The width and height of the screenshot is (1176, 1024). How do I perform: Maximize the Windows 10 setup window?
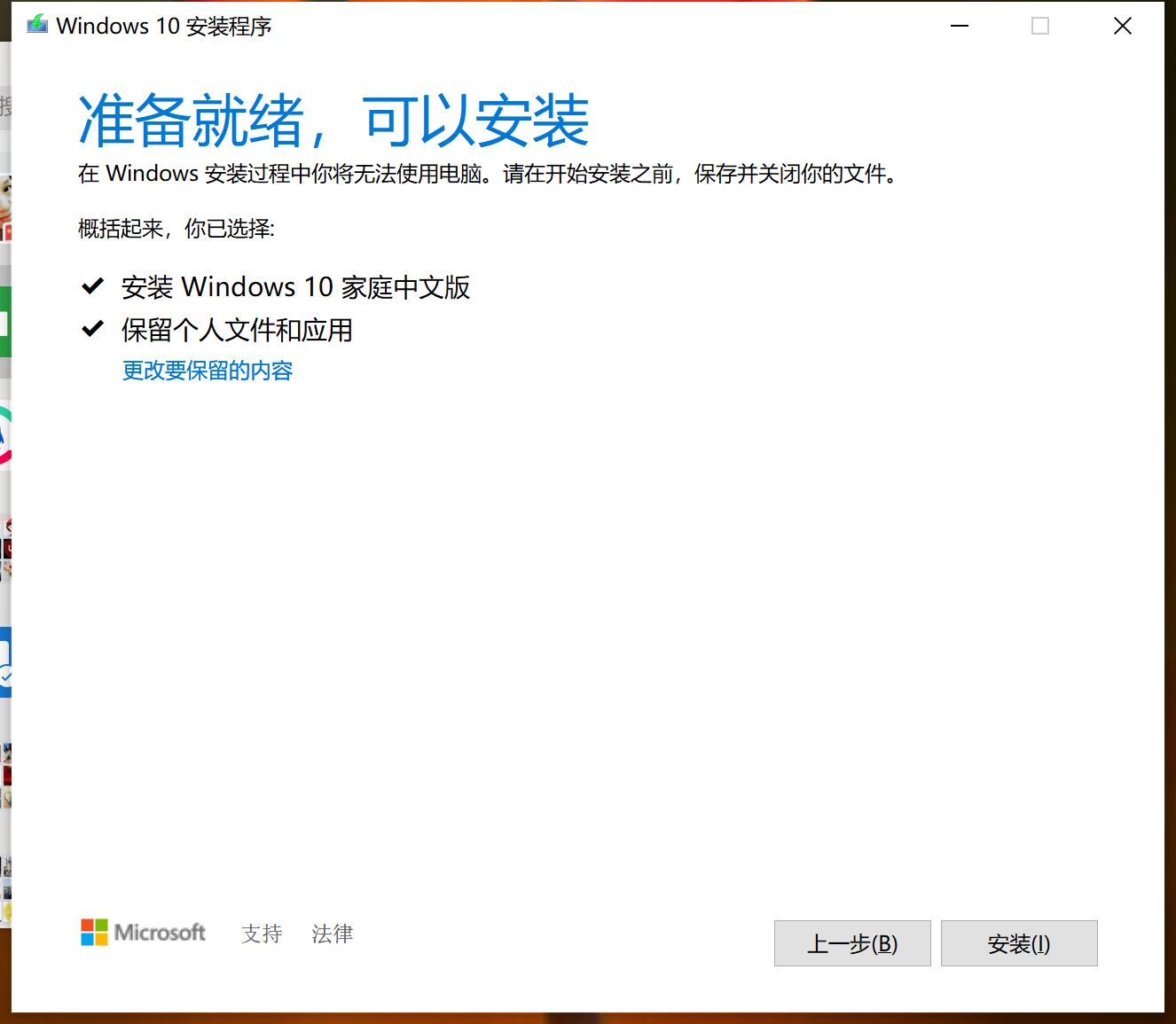click(x=1038, y=26)
